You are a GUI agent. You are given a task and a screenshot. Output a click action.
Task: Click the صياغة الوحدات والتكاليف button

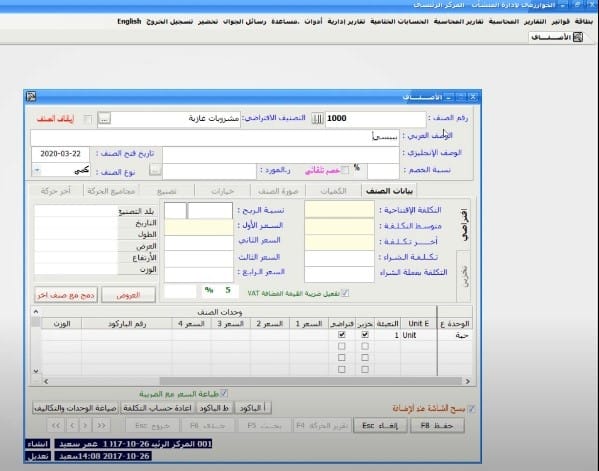click(75, 408)
